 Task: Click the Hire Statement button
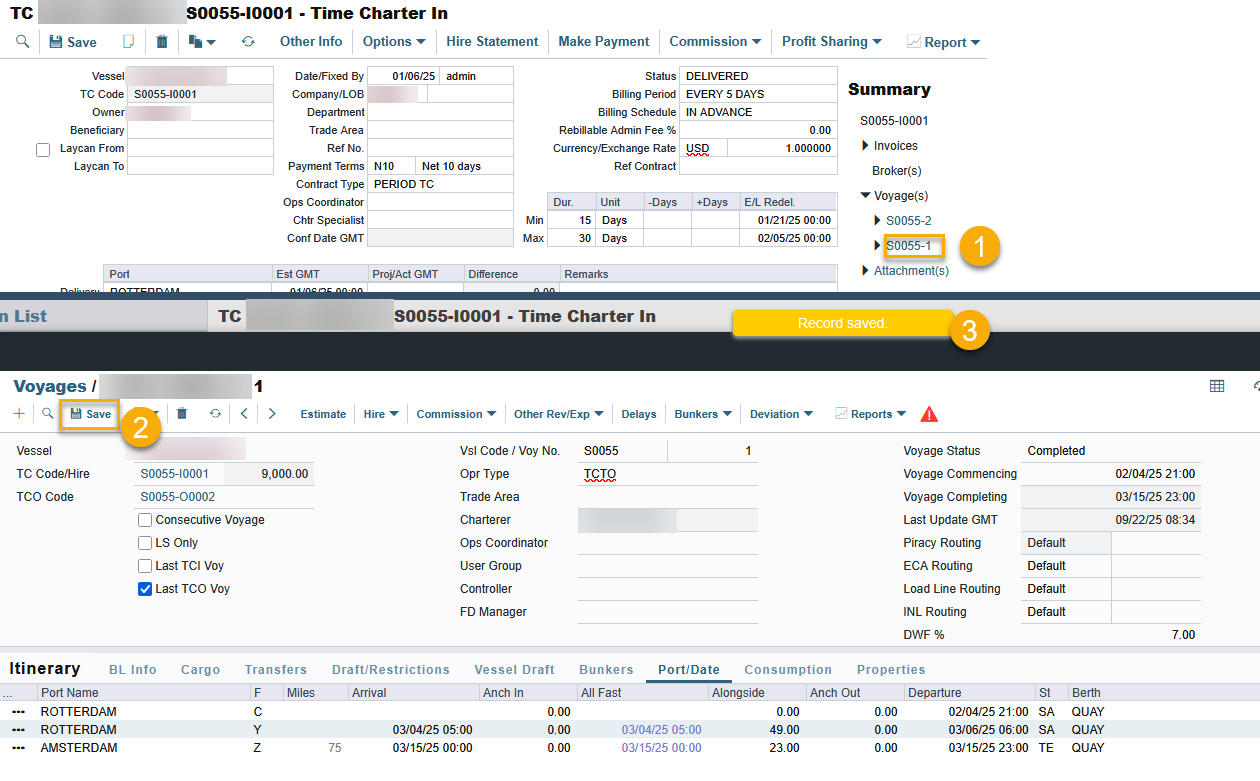click(492, 42)
